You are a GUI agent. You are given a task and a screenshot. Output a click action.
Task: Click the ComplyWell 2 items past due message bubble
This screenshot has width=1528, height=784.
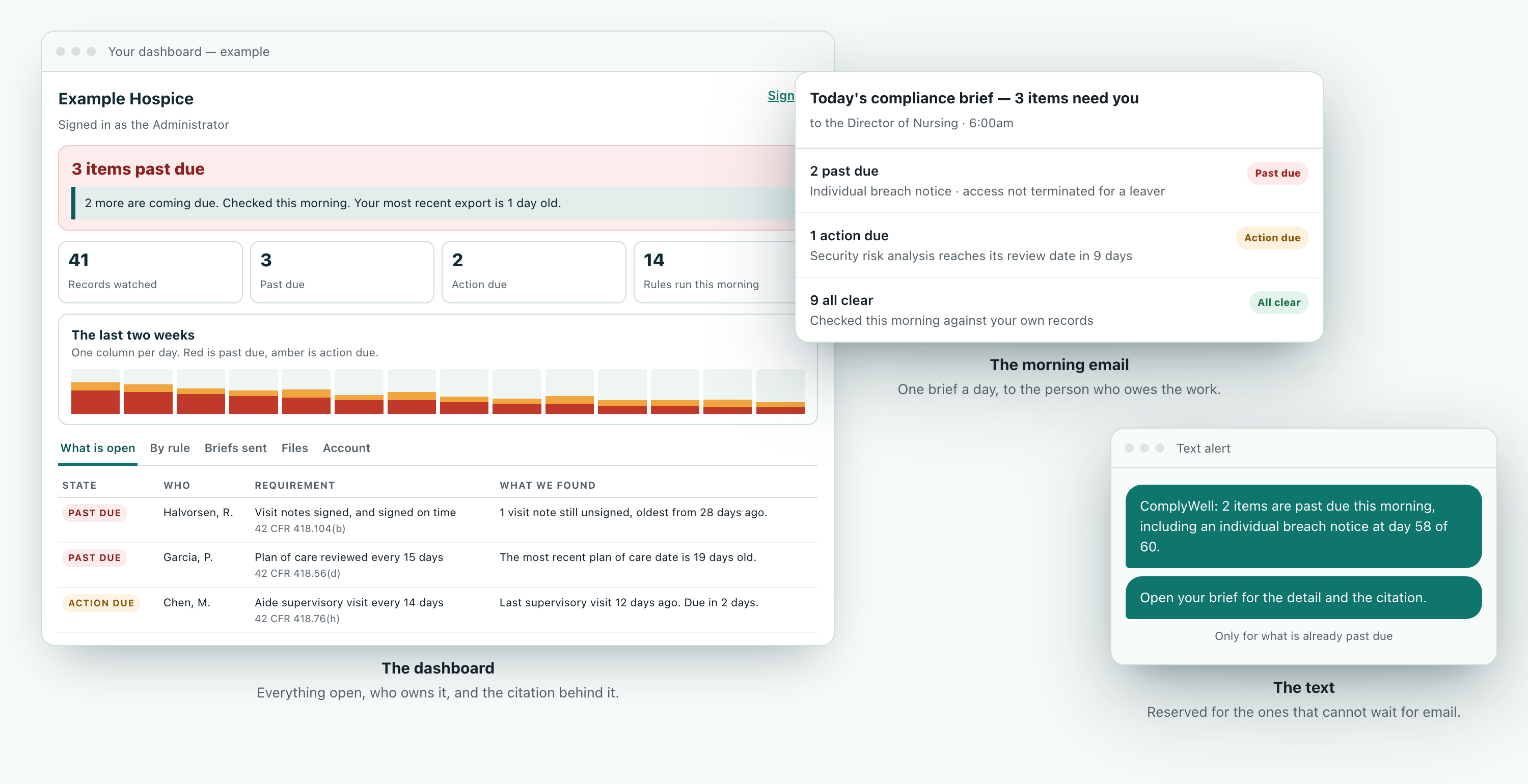(1304, 526)
